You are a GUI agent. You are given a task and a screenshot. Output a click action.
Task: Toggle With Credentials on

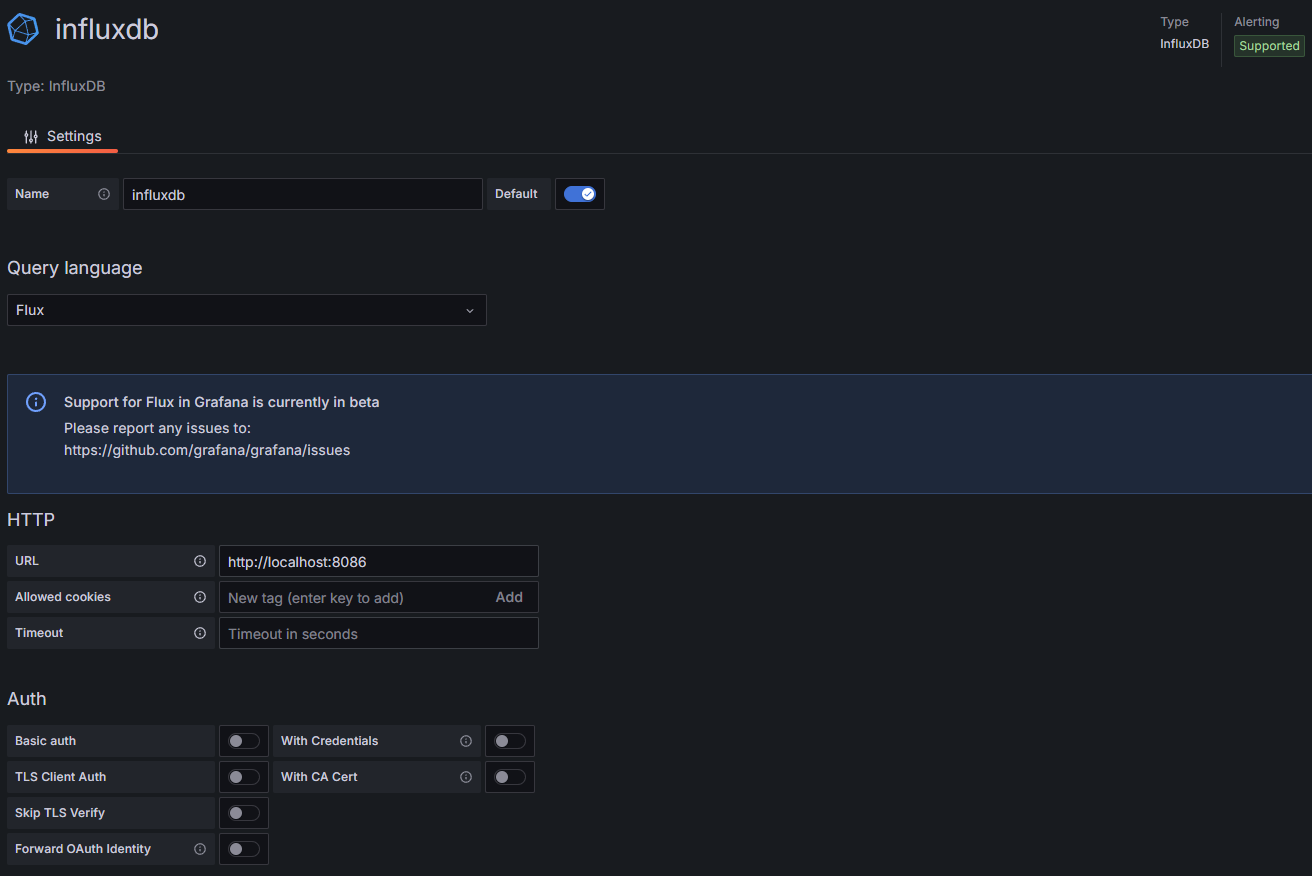509,741
